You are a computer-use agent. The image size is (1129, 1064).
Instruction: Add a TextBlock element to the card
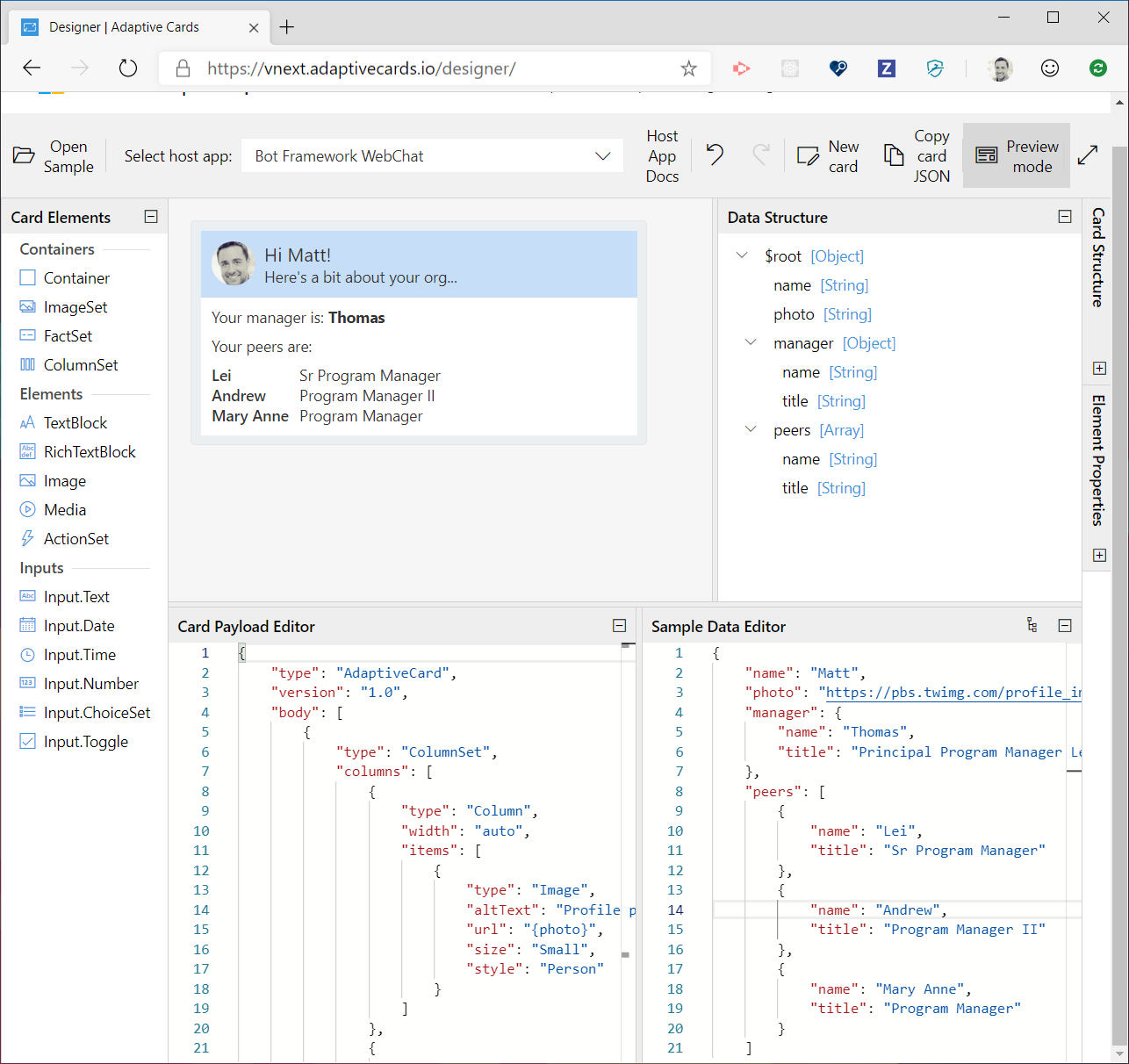point(73,422)
